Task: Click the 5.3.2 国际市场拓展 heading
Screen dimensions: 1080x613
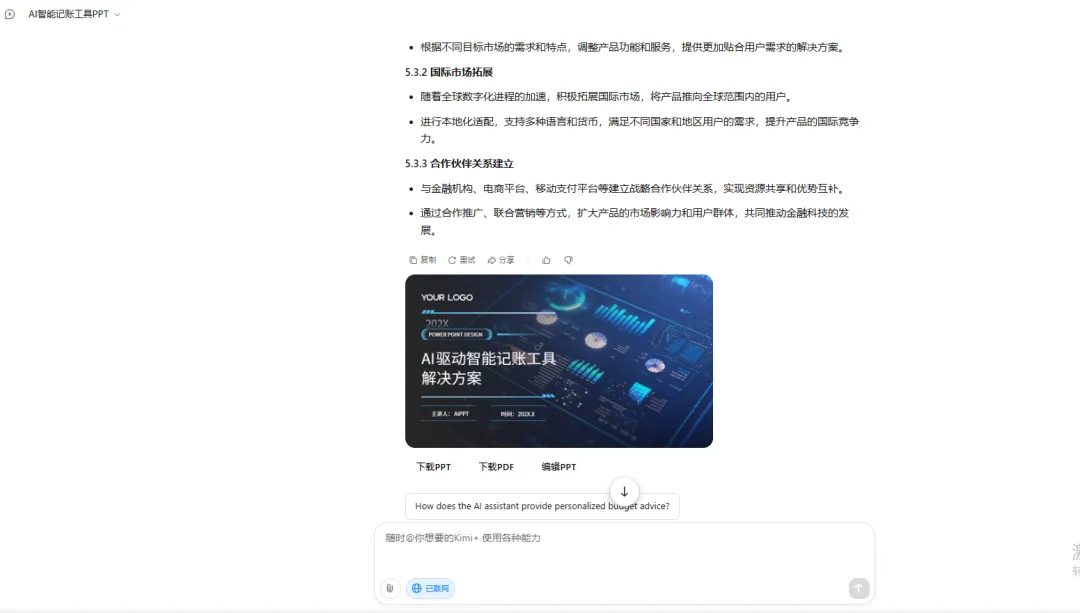Action: click(449, 72)
